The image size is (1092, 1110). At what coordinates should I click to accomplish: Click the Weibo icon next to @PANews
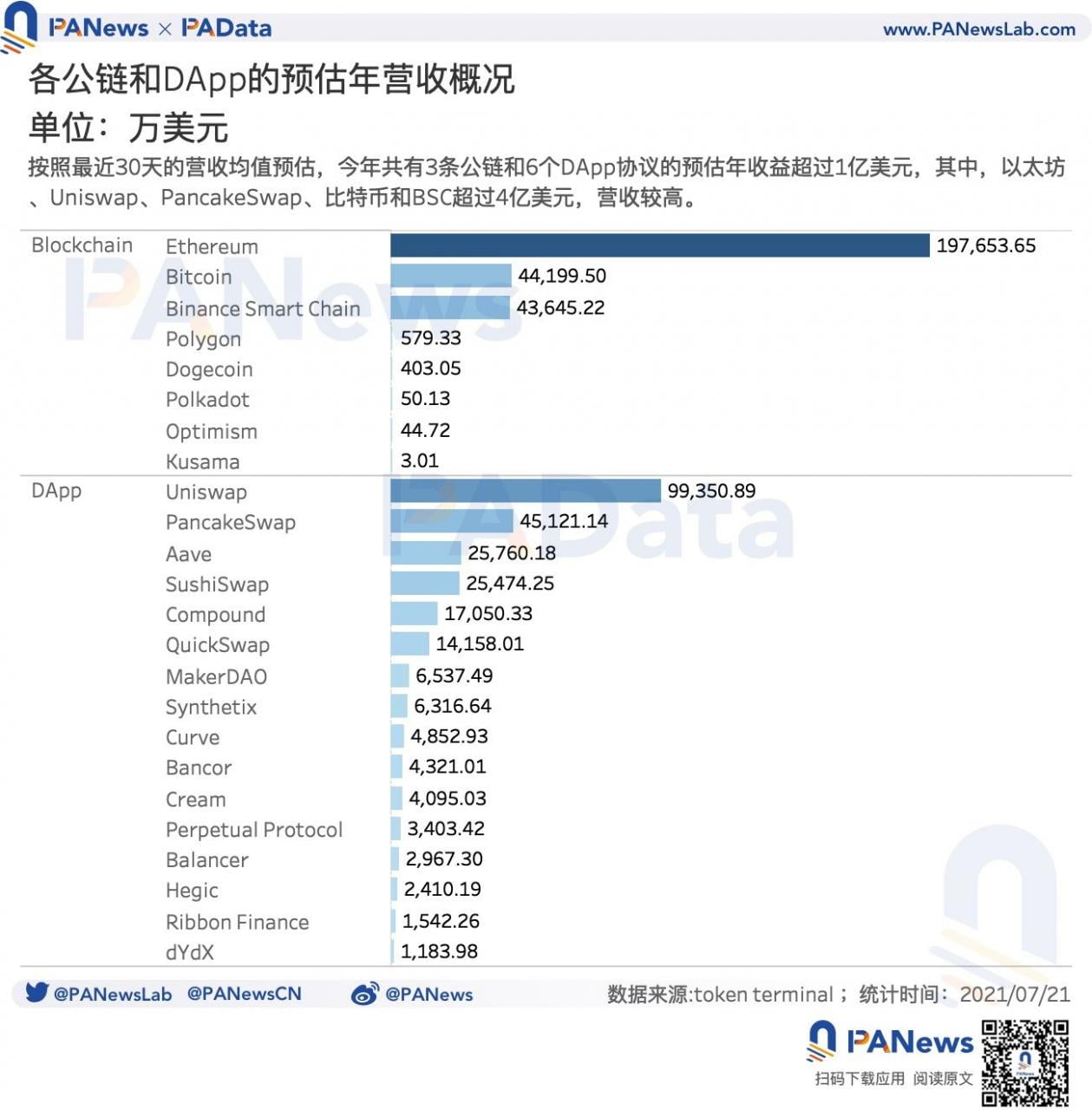point(367,994)
